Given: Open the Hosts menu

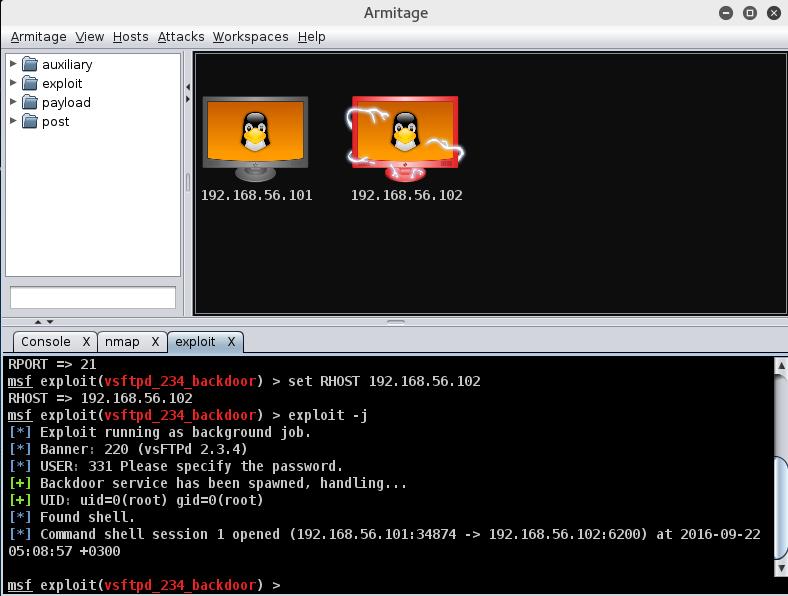Looking at the screenshot, I should tap(131, 37).
